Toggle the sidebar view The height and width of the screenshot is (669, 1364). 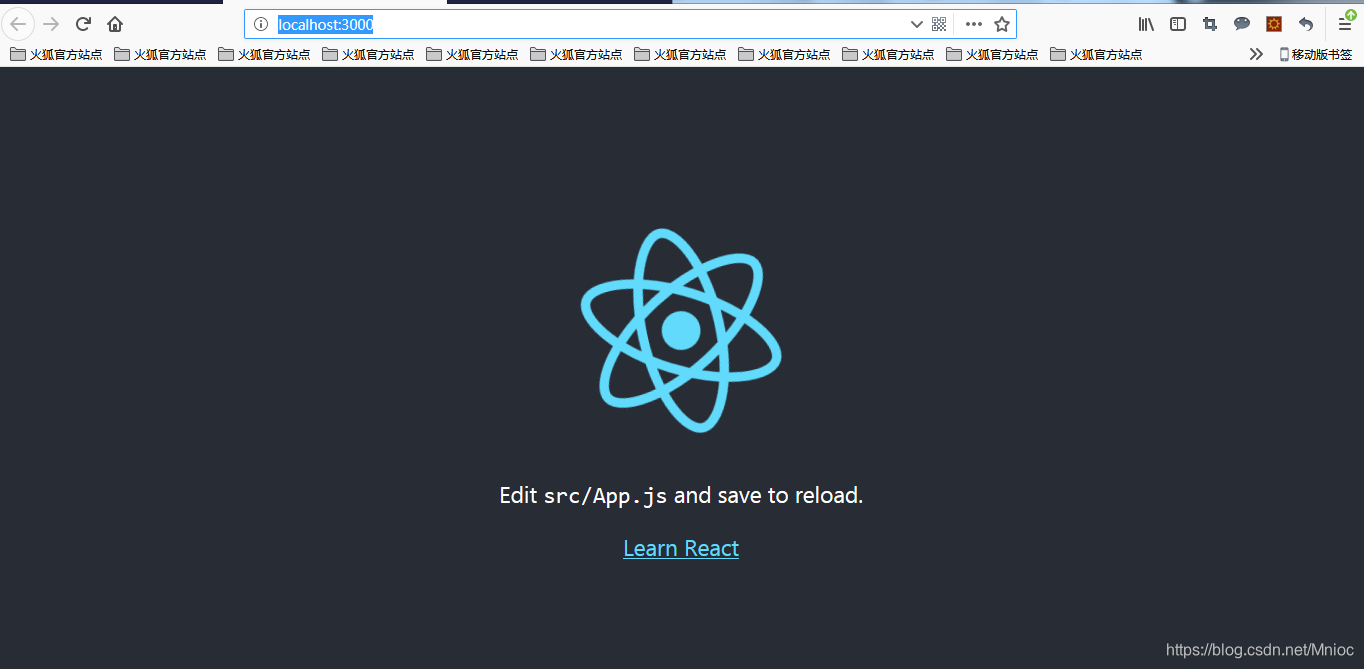click(1178, 24)
